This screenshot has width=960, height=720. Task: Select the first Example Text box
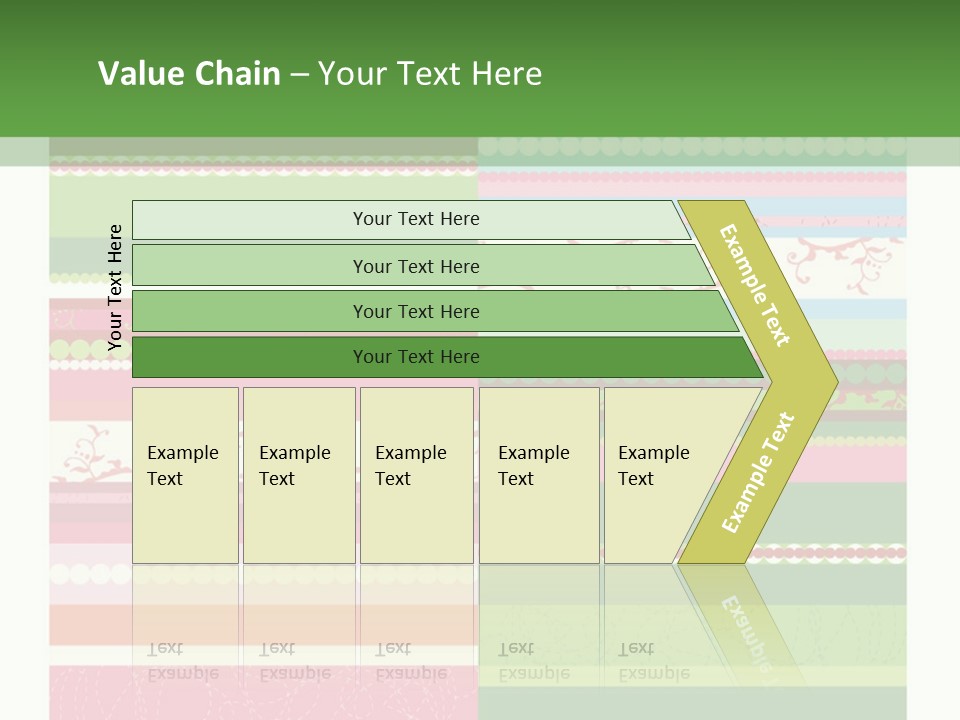coord(185,475)
